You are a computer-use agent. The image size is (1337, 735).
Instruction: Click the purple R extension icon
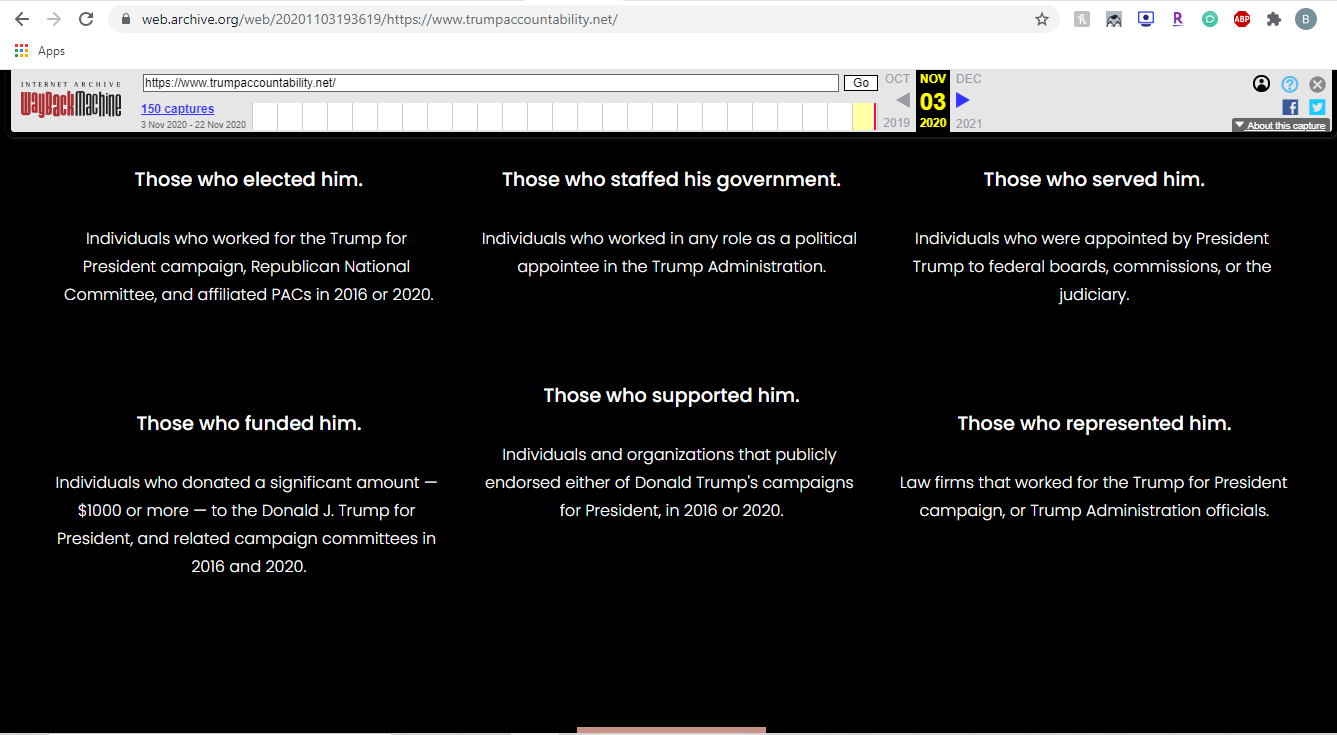1178,19
